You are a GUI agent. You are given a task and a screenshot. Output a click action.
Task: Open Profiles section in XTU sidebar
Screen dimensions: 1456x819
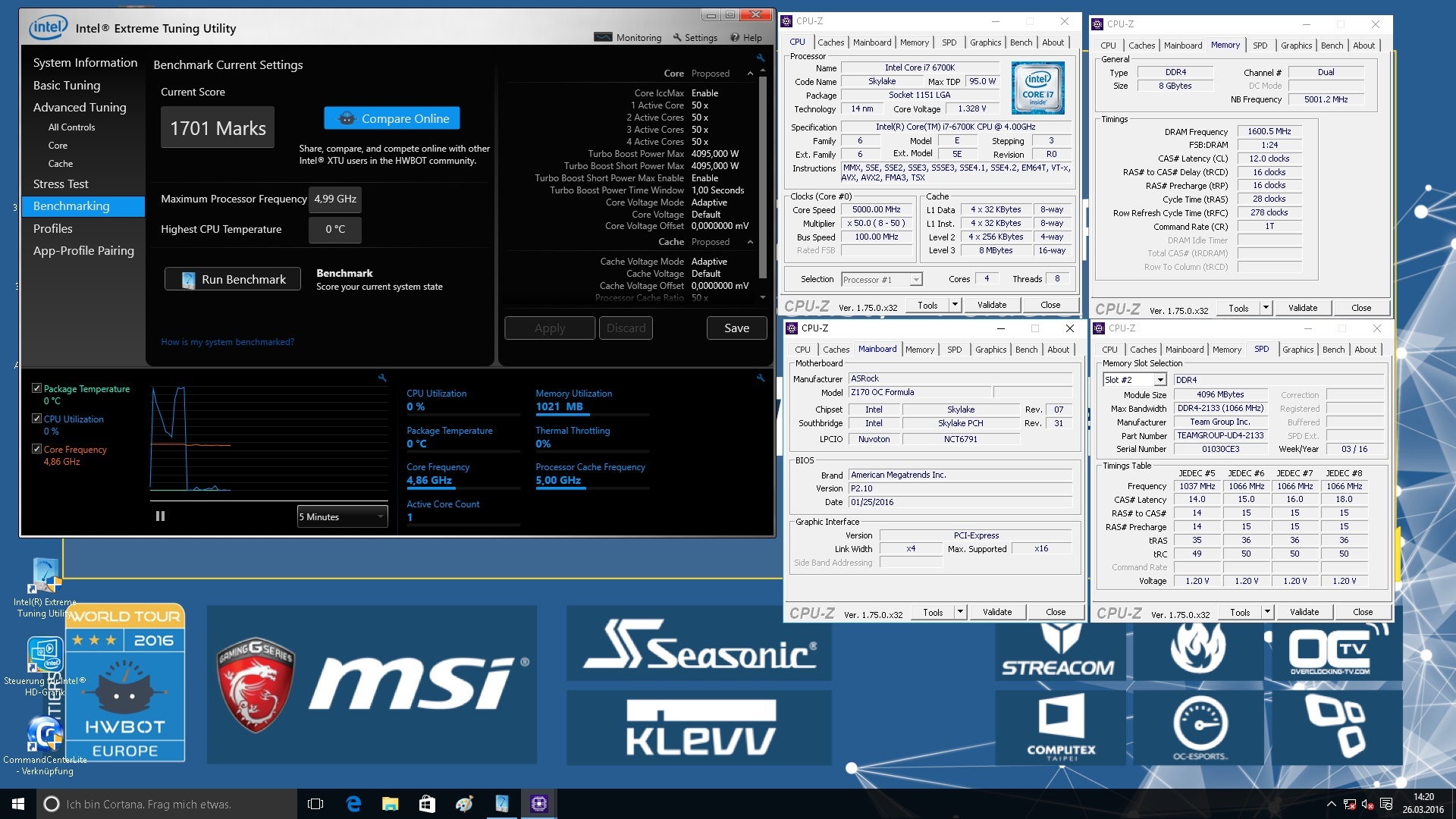[53, 228]
